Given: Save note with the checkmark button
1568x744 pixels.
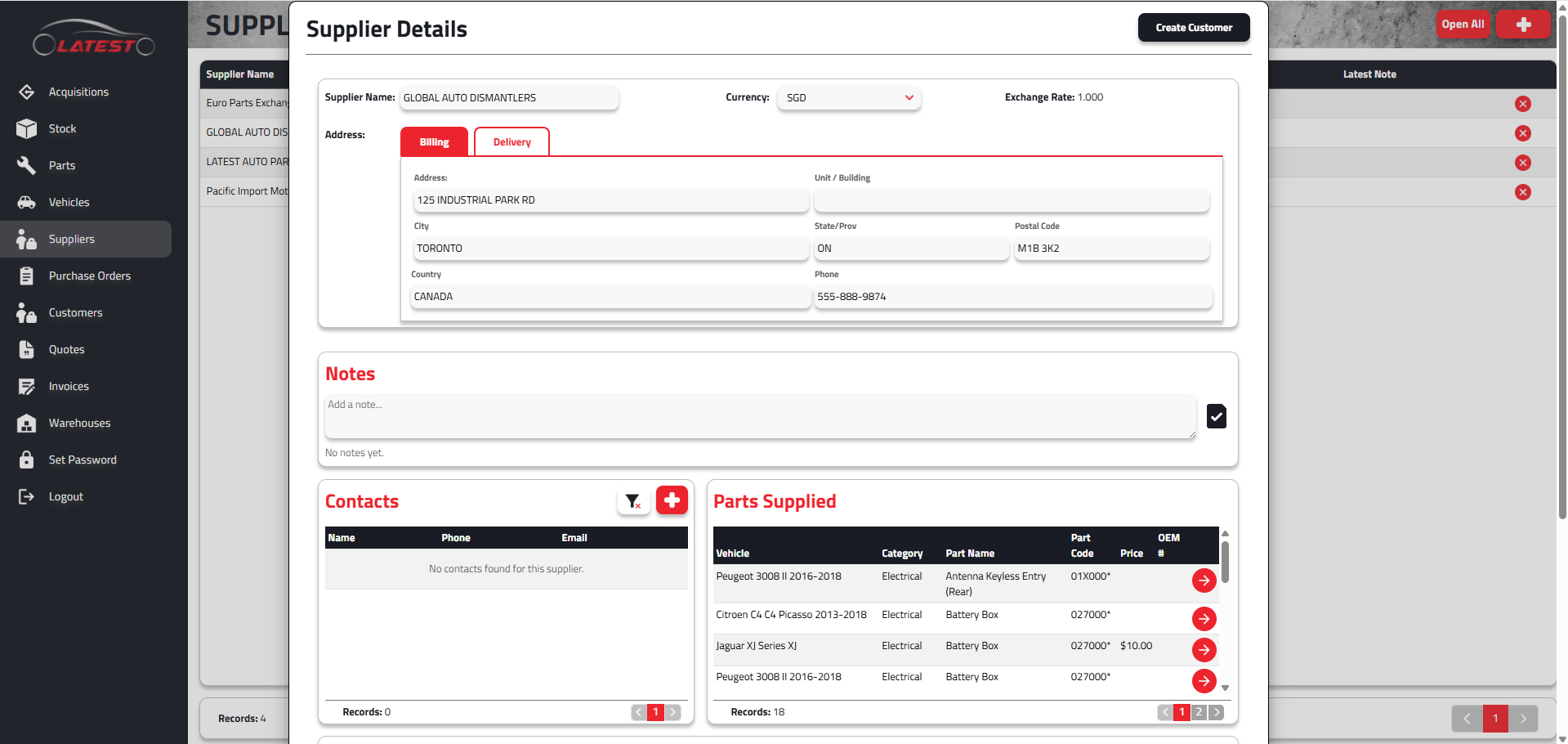Looking at the screenshot, I should point(1216,416).
